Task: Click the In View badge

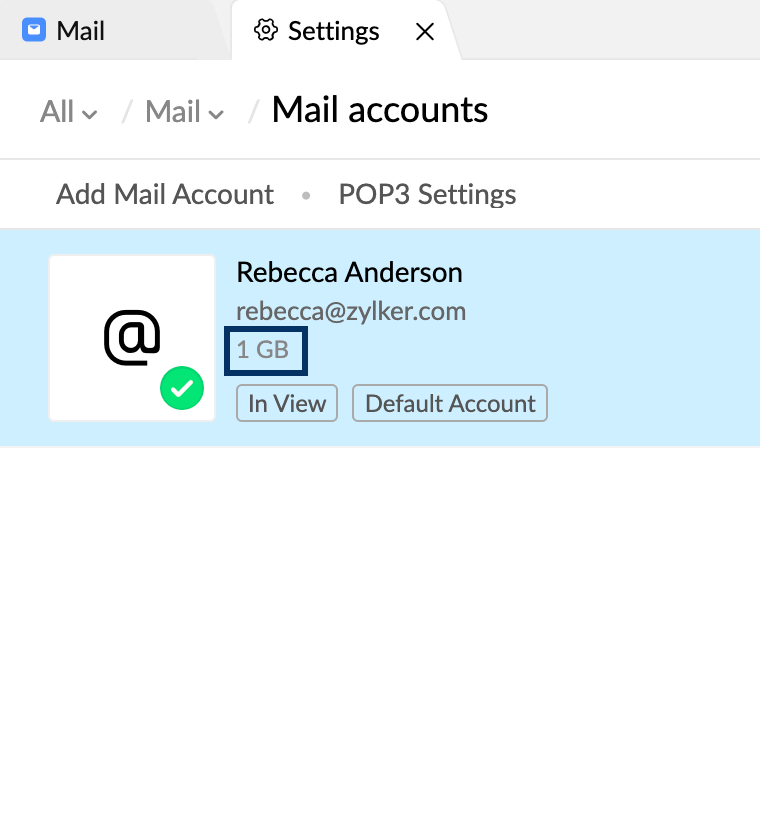Action: coord(287,403)
